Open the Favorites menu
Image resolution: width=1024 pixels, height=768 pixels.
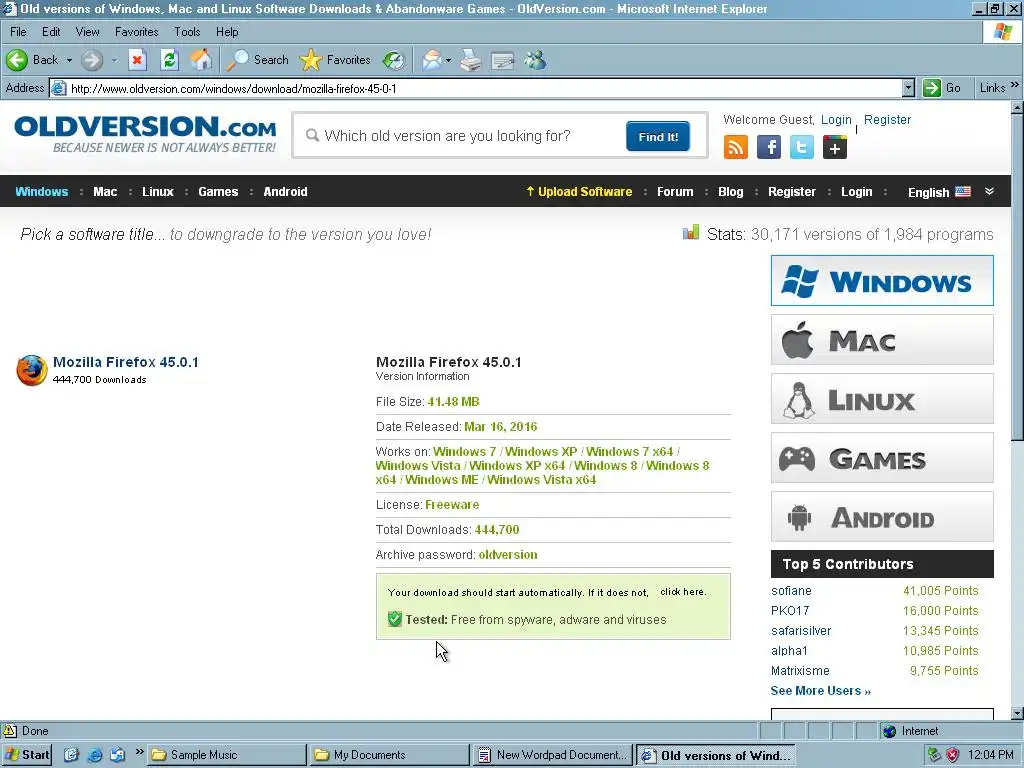point(136,31)
